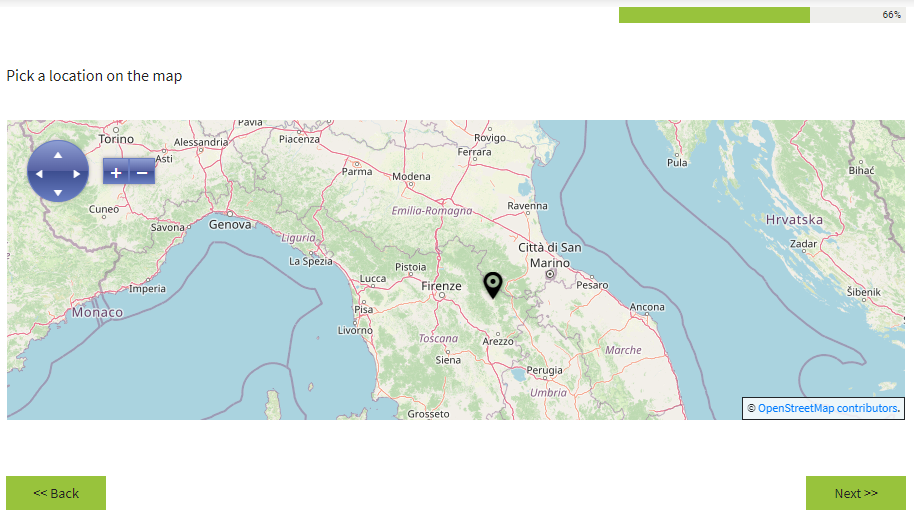Click the black location pin marker

pyautogui.click(x=493, y=285)
